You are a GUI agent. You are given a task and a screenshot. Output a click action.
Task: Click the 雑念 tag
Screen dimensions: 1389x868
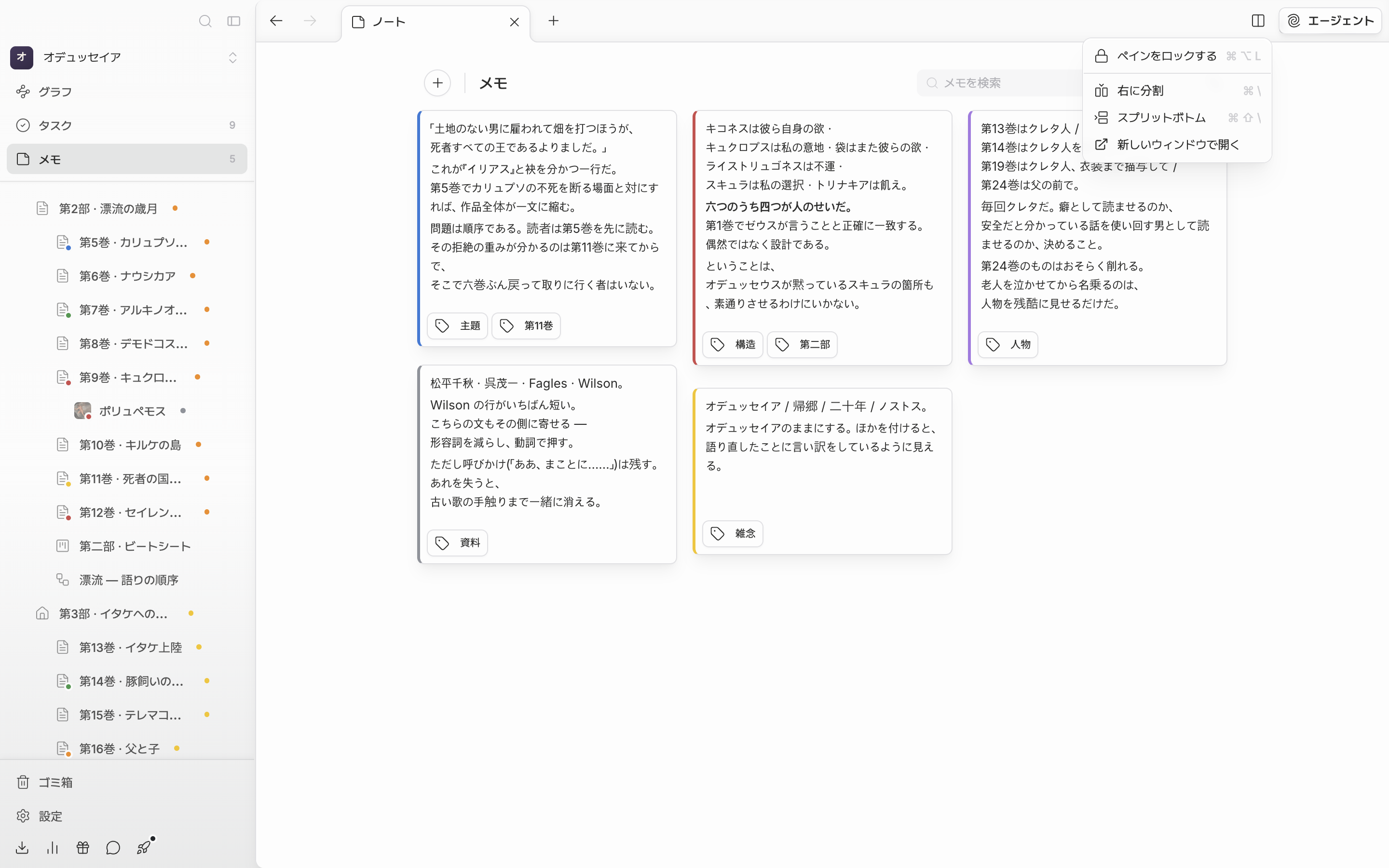tap(733, 534)
